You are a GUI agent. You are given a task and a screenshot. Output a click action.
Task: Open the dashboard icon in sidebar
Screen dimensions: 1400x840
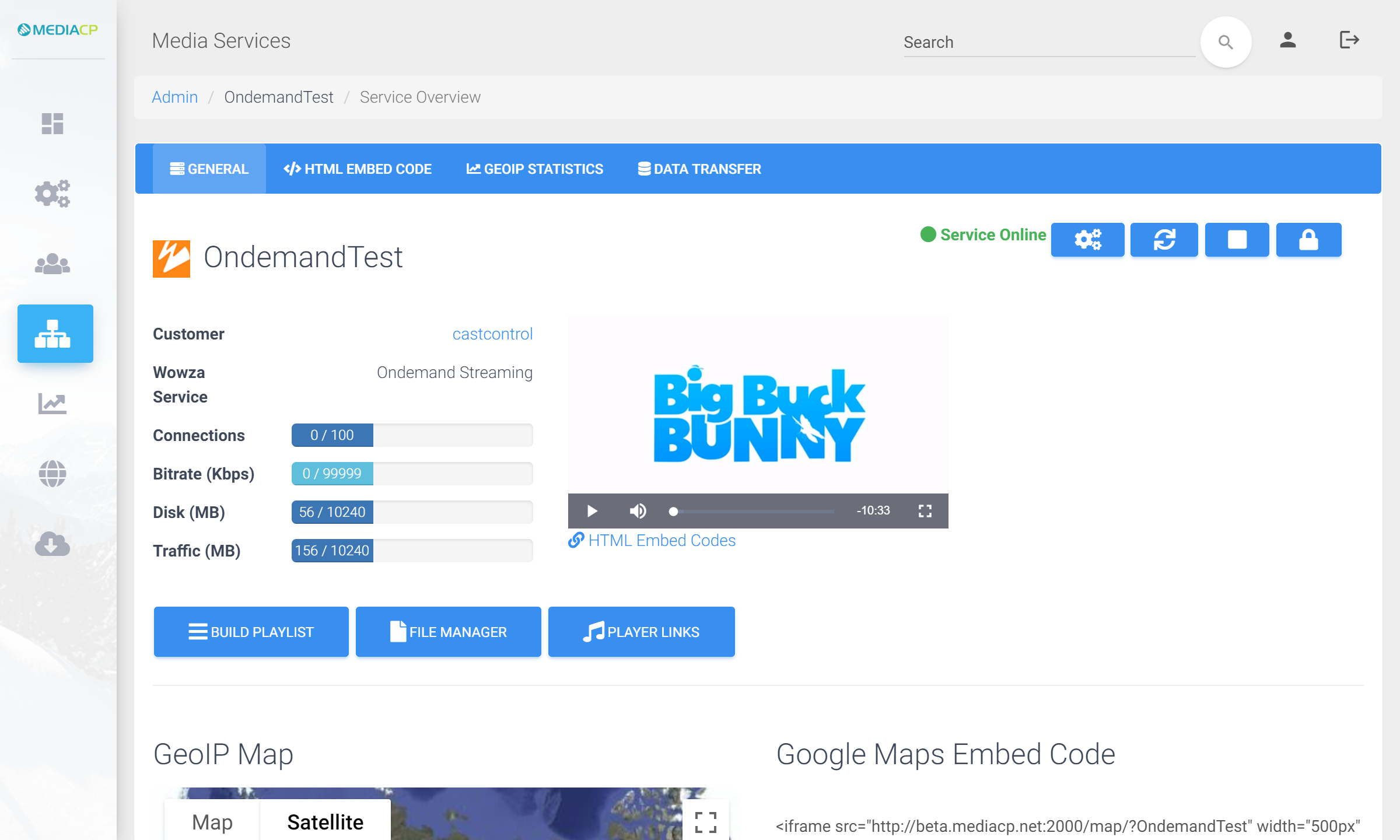click(52, 124)
